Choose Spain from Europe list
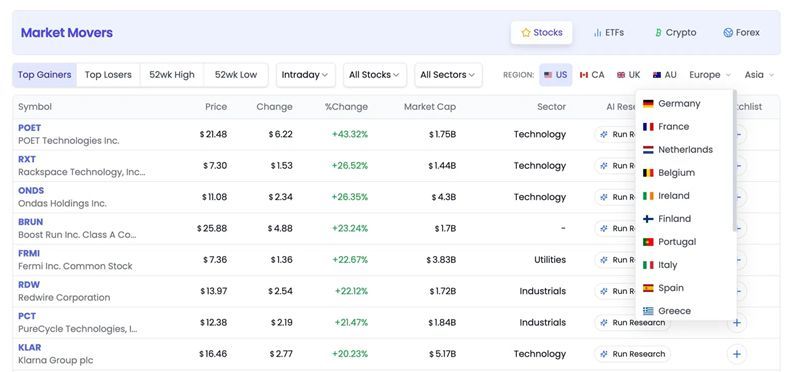Screen dimensions: 800x372 pos(684,288)
